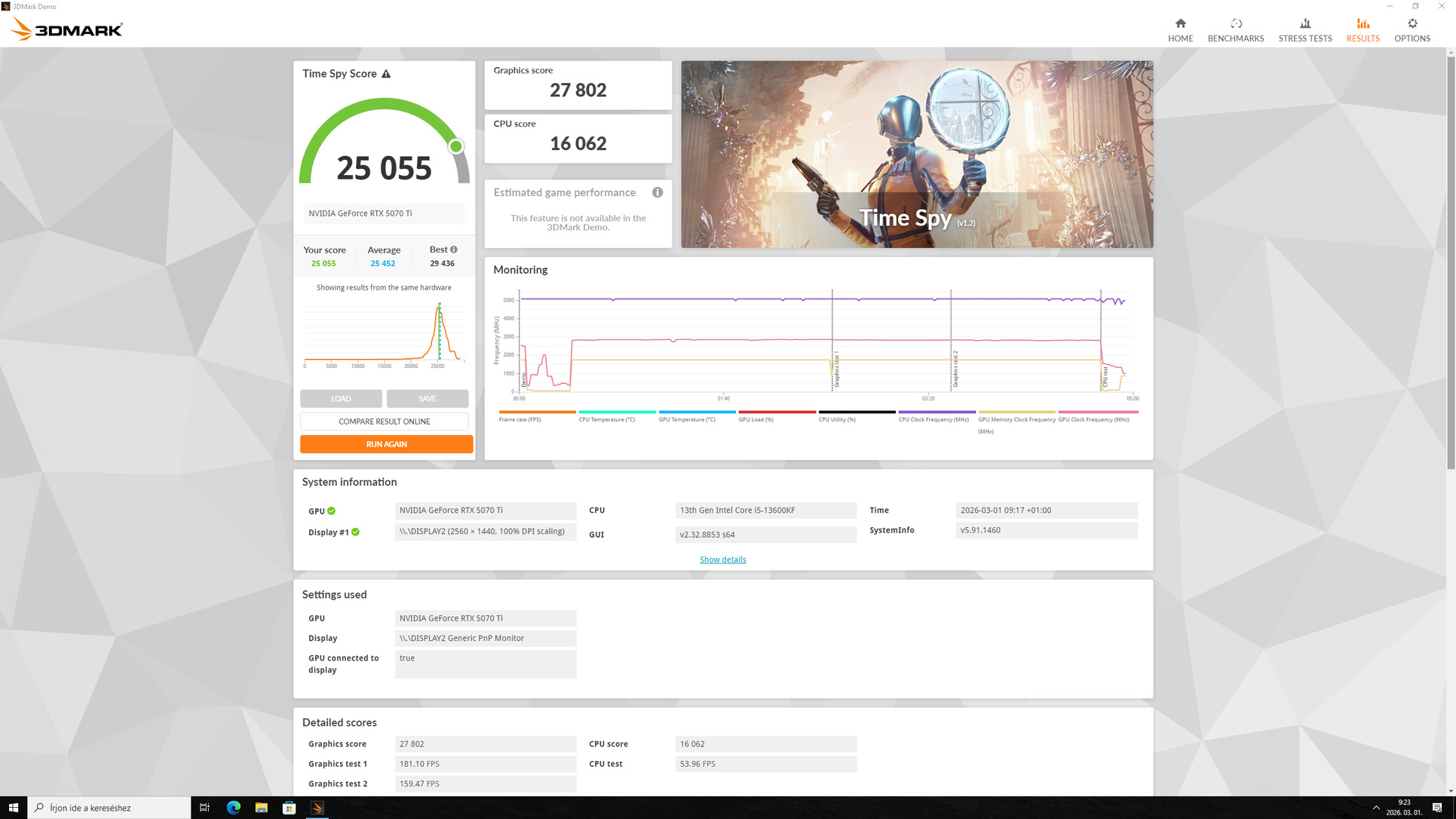Click the Run Again button
This screenshot has height=819, width=1456.
[x=386, y=444]
